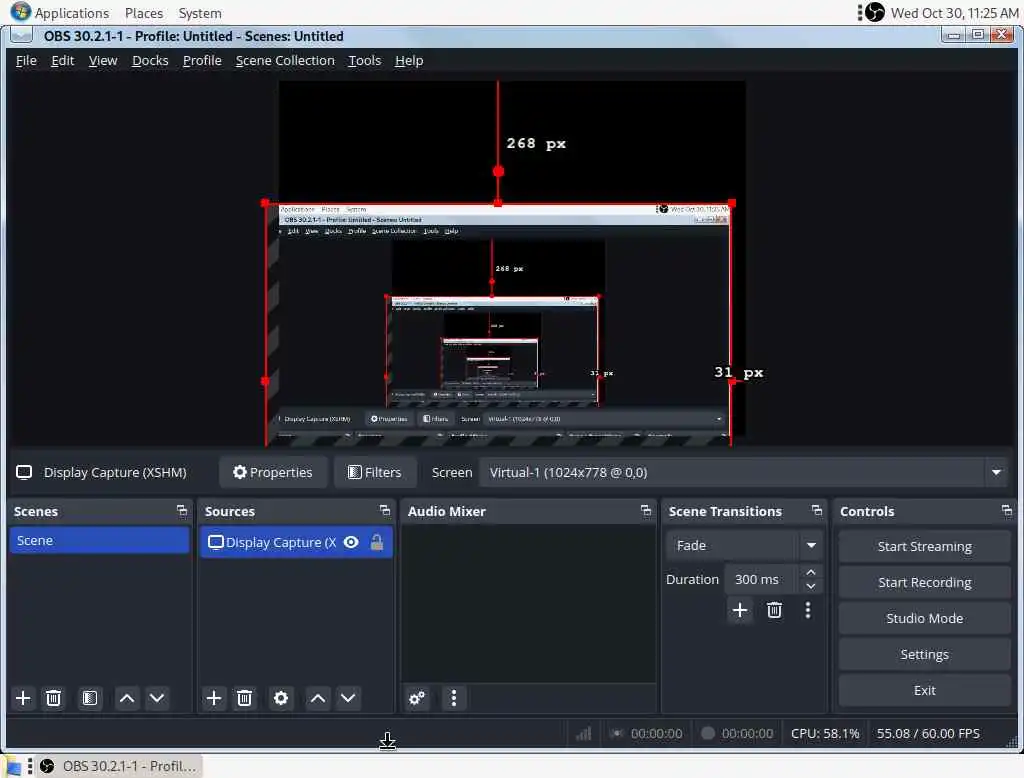
Task: Open scene filters icon in Scenes panel
Action: tap(90, 698)
